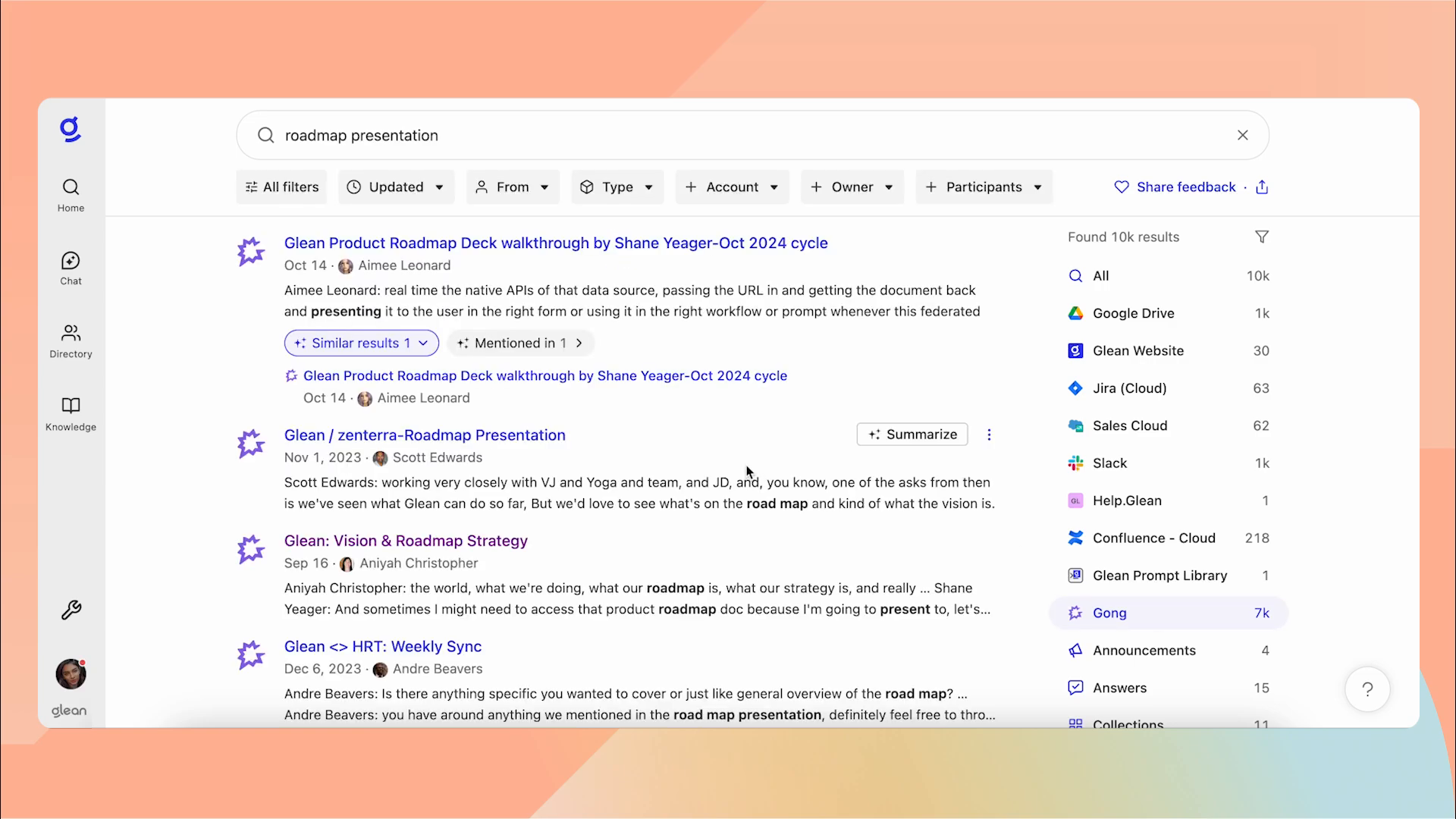Viewport: 1456px width, 819px height.
Task: Open the Updated filter dropdown
Action: 396,187
